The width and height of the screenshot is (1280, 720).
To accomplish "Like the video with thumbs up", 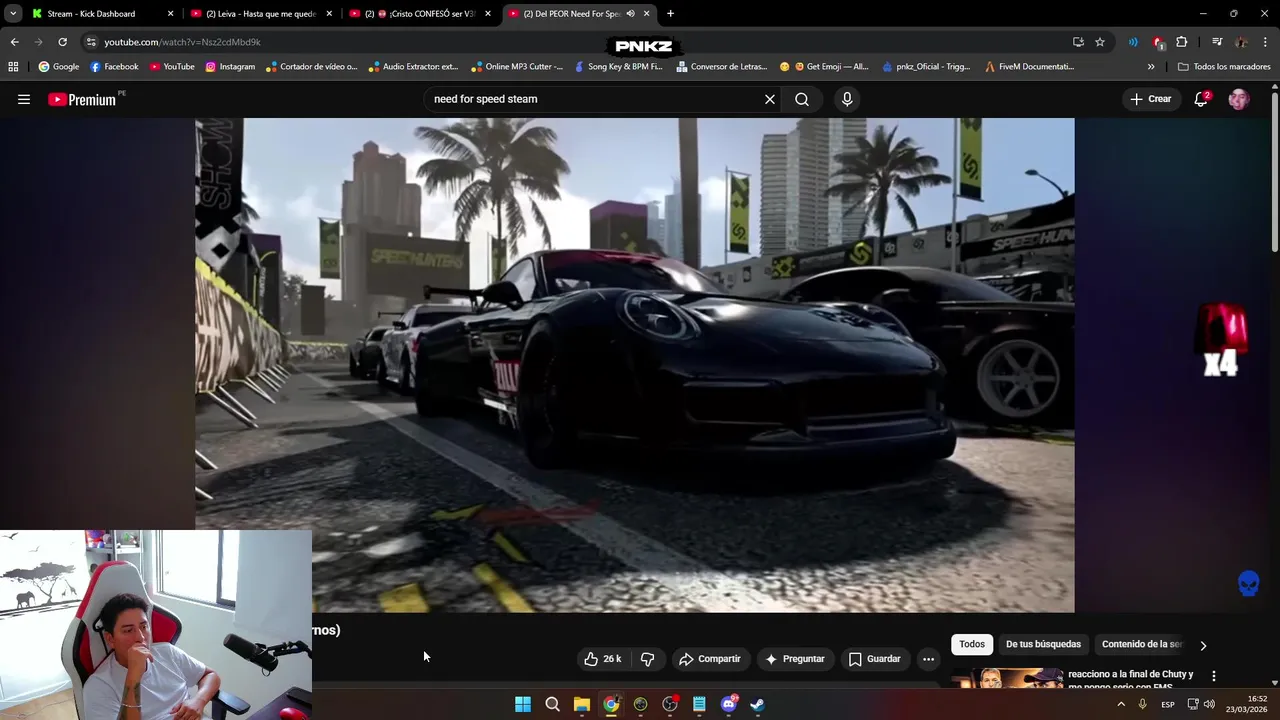I will pyautogui.click(x=603, y=659).
